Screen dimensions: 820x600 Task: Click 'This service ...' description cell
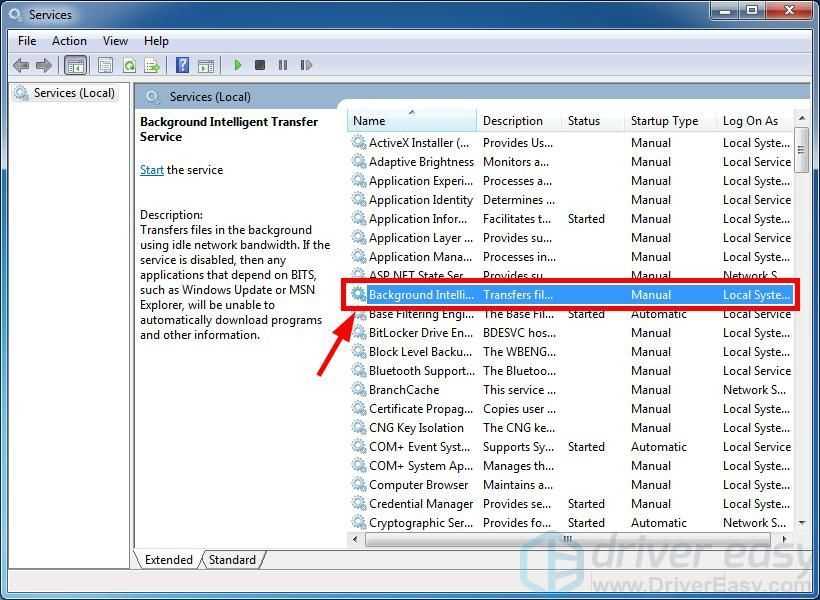[x=519, y=390]
